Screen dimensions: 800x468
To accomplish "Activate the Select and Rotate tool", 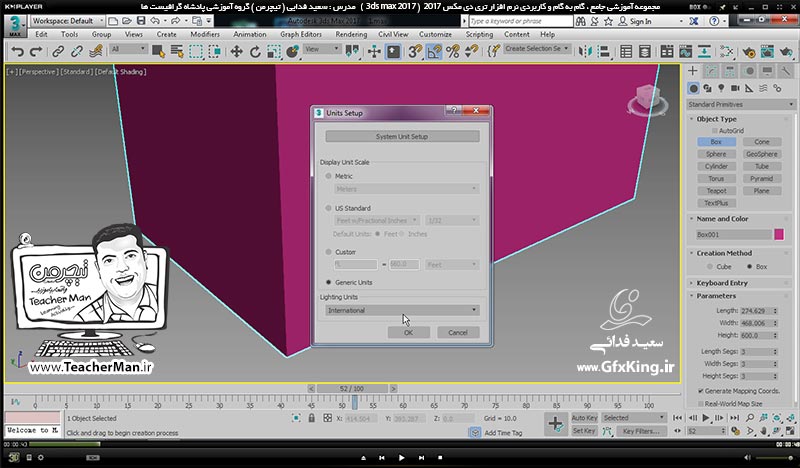I will click(255, 52).
